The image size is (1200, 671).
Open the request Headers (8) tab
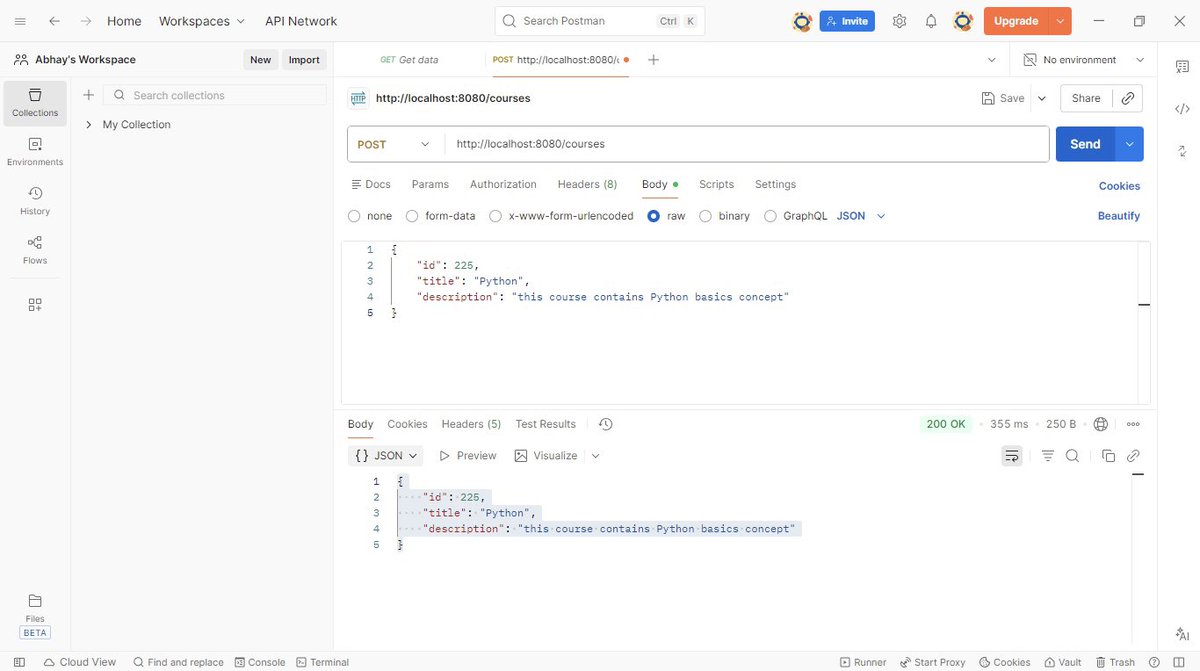tap(587, 184)
